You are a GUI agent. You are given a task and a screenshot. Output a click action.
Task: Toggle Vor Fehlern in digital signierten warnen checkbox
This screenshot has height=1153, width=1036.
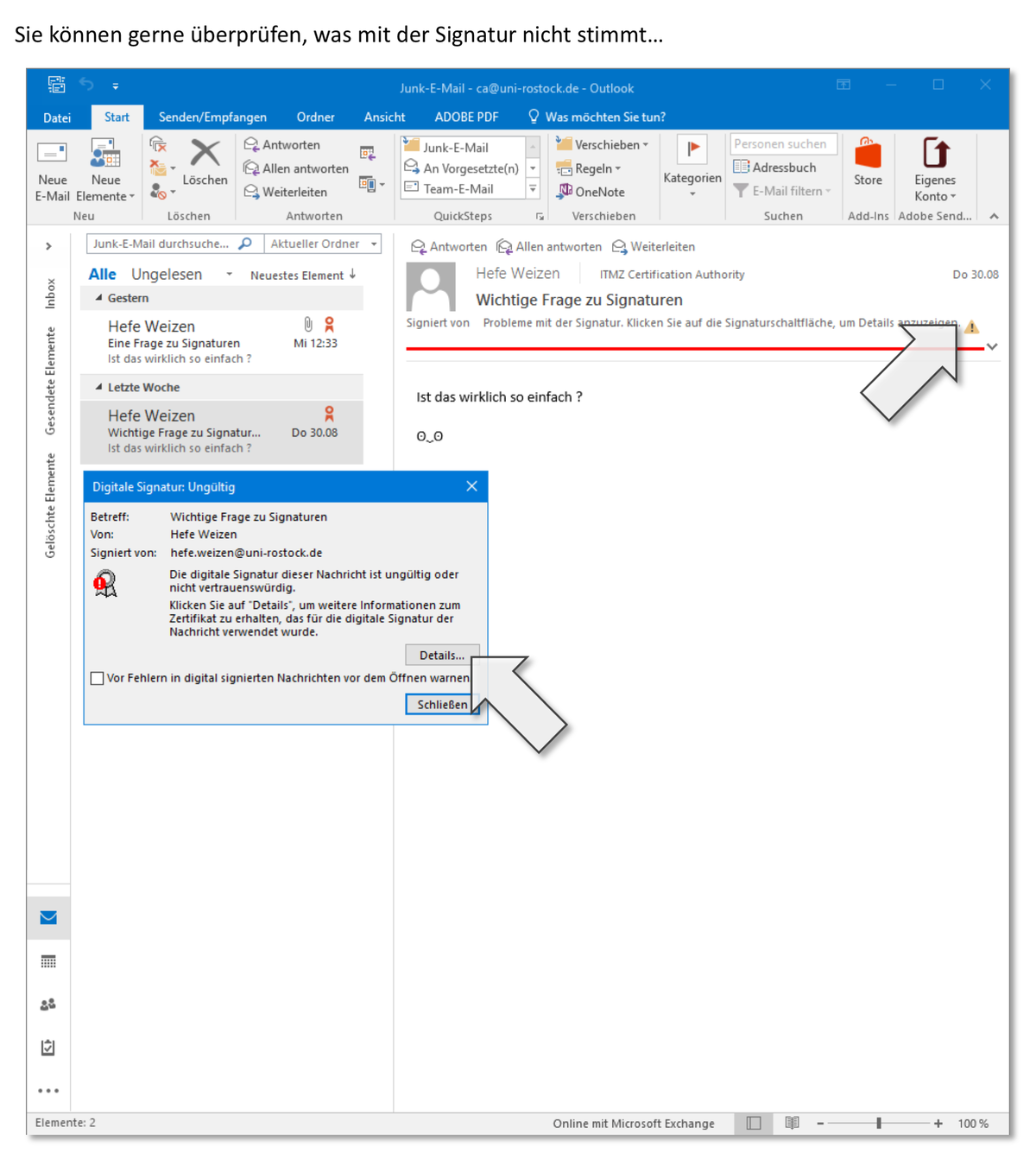98,678
